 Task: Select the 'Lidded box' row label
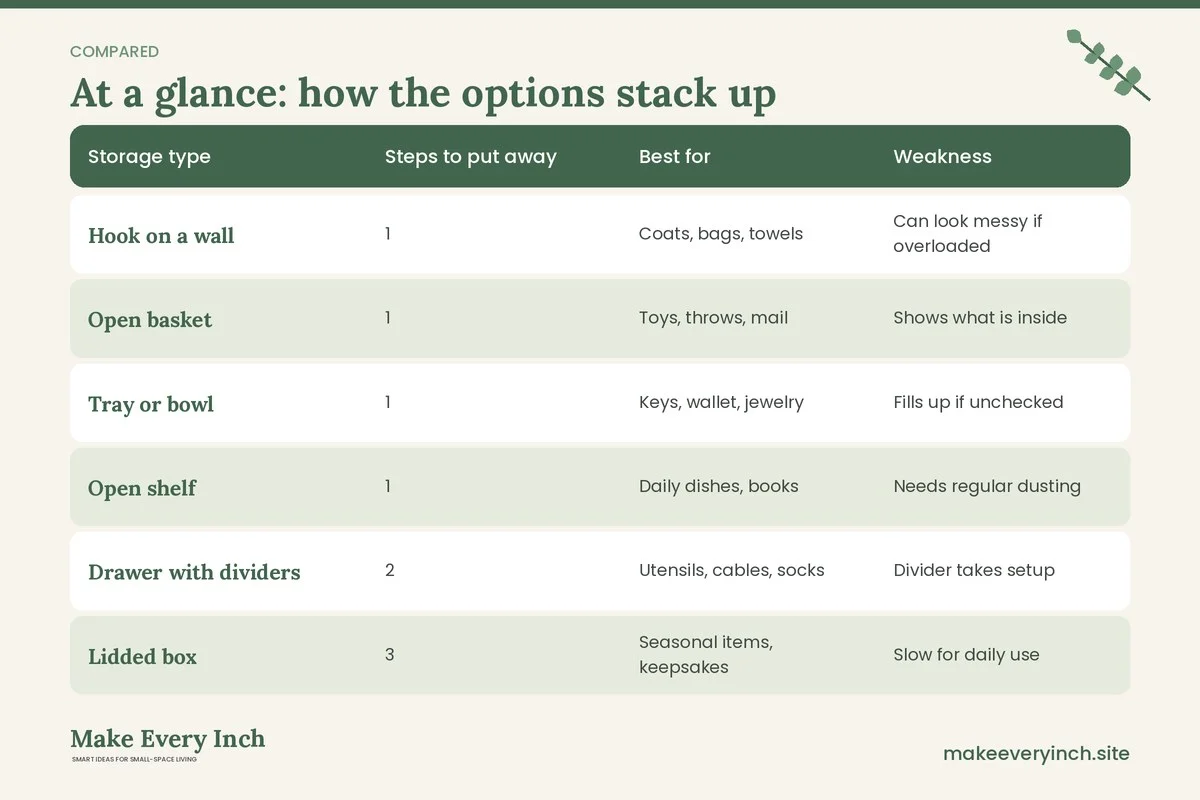[142, 657]
